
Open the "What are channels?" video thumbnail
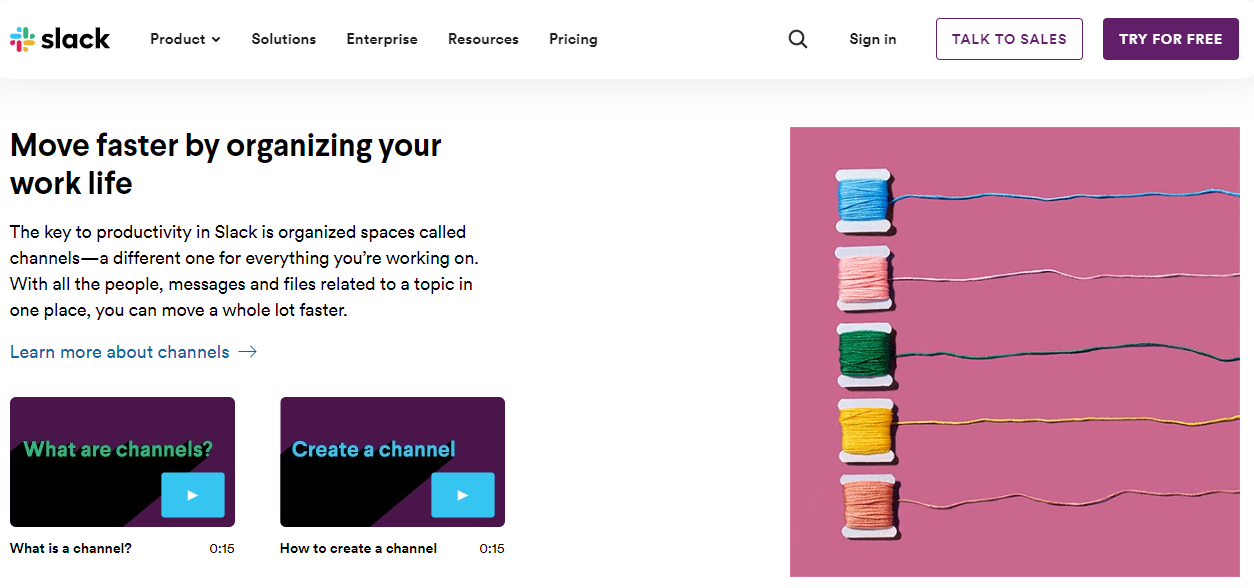[122, 462]
